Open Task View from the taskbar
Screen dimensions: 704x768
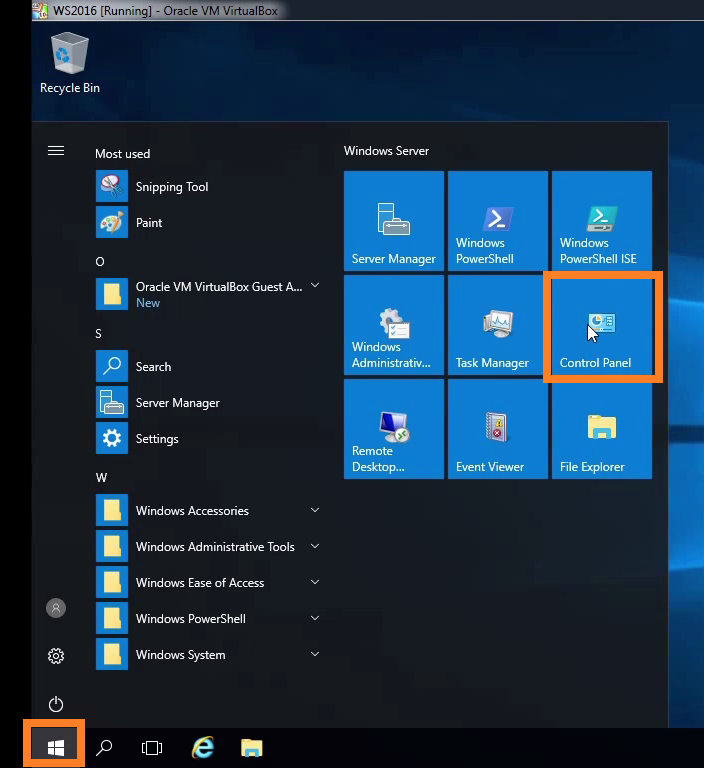(152, 748)
